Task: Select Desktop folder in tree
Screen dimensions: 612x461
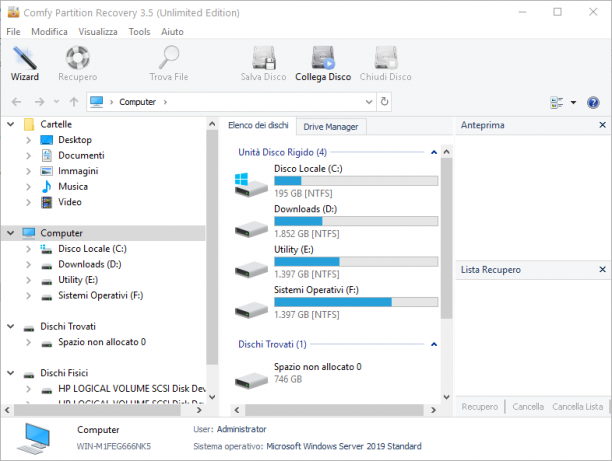Action: [x=75, y=140]
